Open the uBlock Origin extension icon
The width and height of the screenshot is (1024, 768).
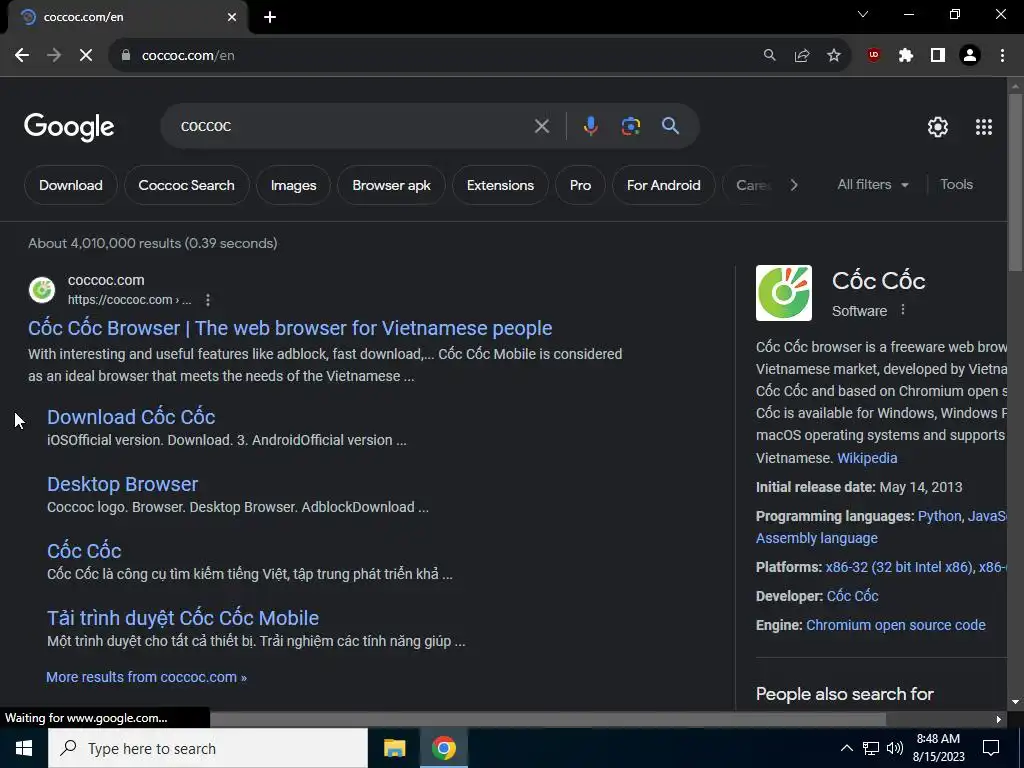[x=873, y=56]
